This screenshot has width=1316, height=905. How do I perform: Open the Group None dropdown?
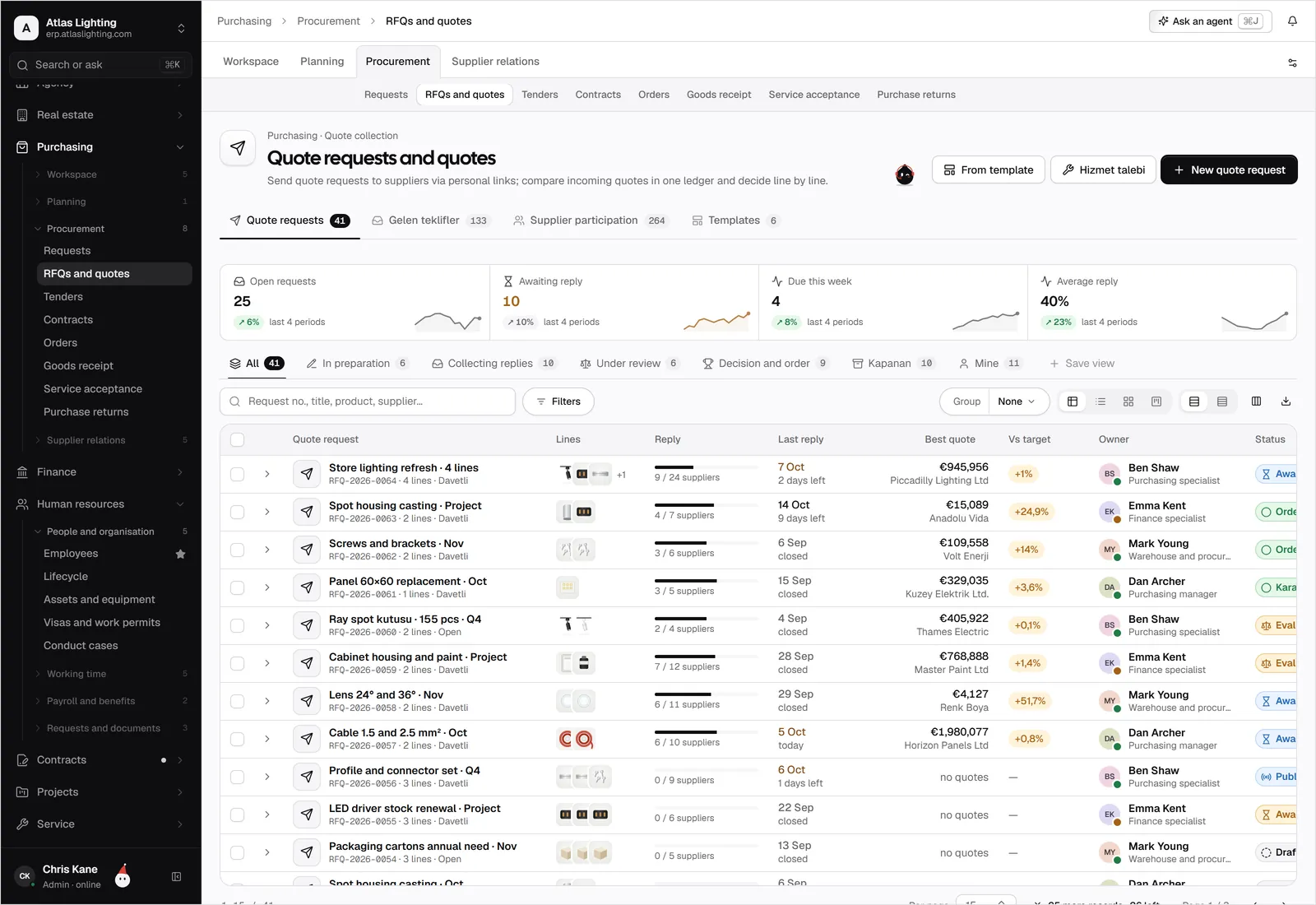coord(1018,401)
